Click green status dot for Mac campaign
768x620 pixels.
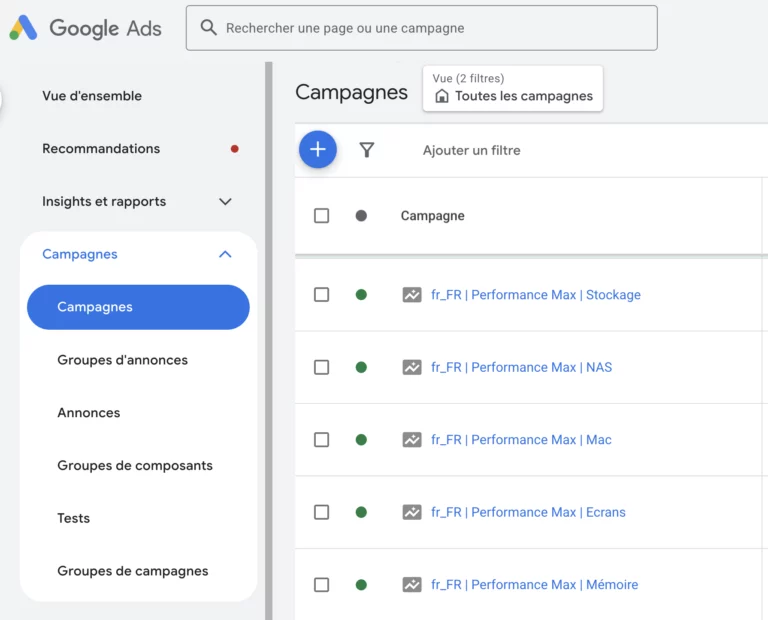coord(361,440)
